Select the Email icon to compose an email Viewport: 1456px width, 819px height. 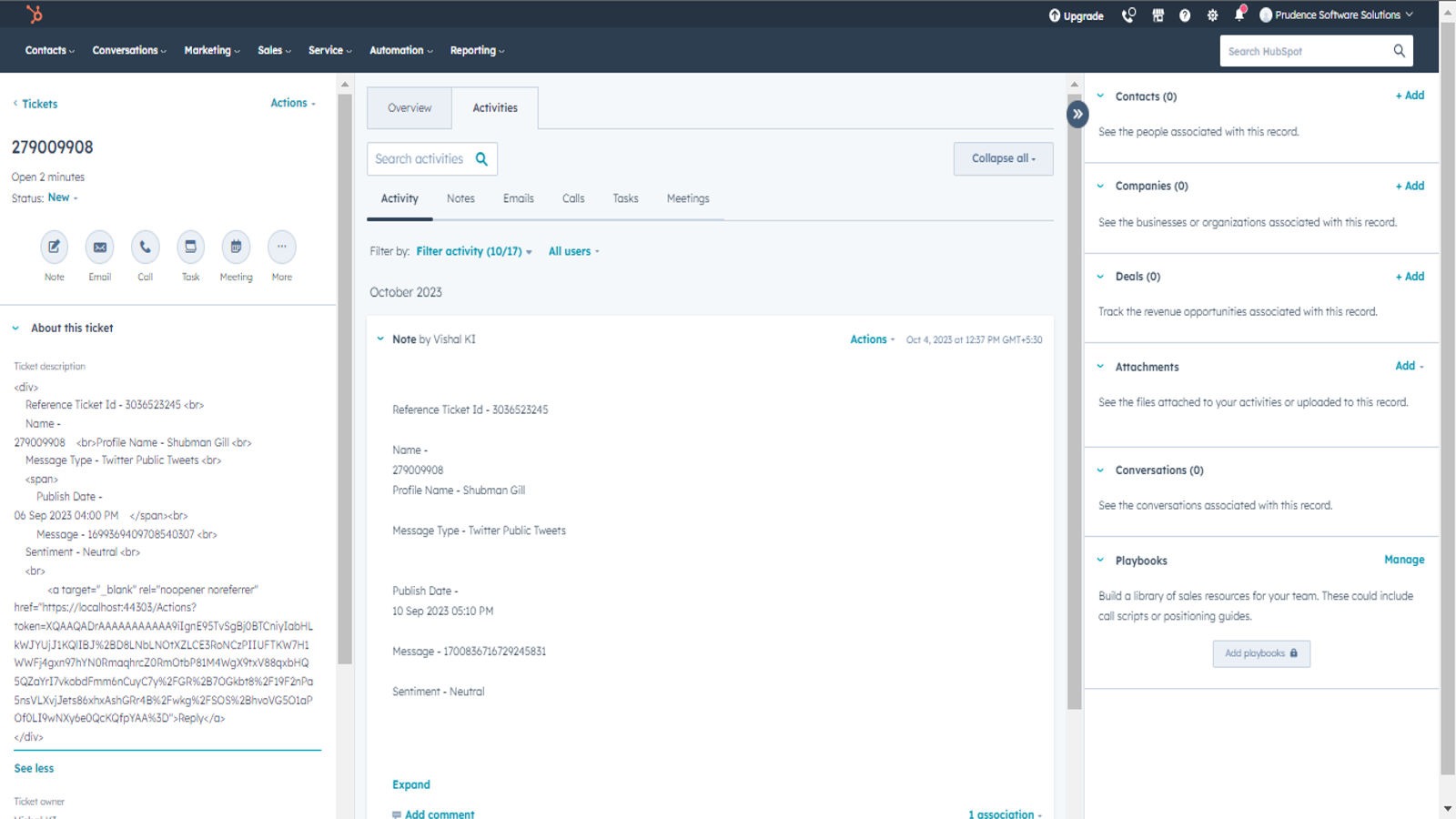coord(99,247)
